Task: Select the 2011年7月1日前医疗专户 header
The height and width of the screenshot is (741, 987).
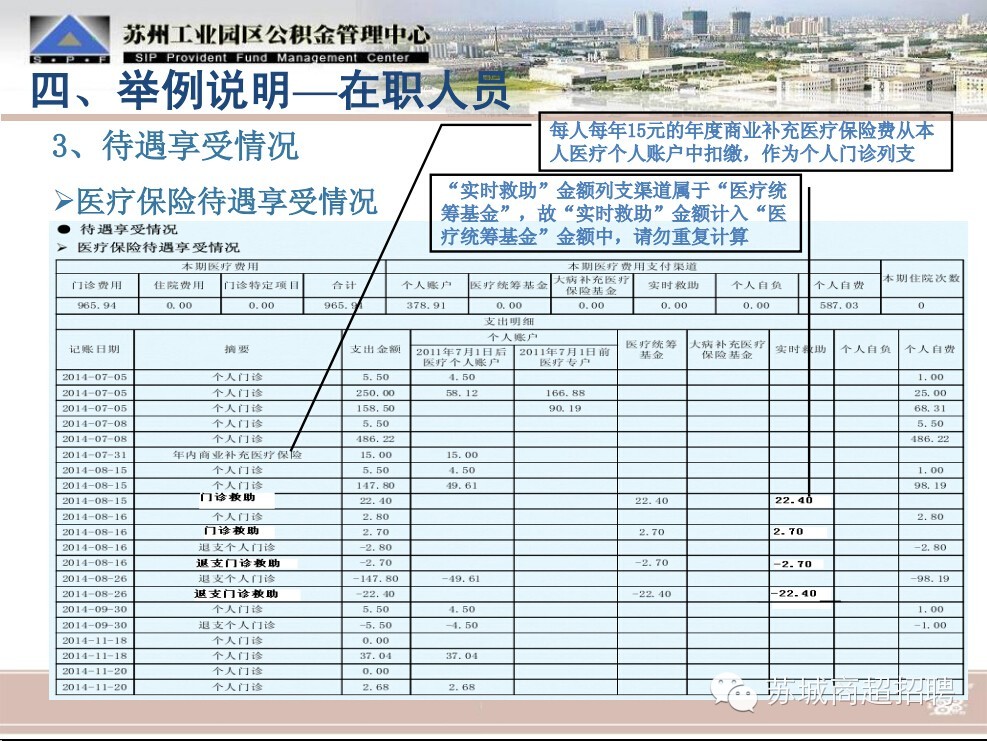Action: pos(565,357)
